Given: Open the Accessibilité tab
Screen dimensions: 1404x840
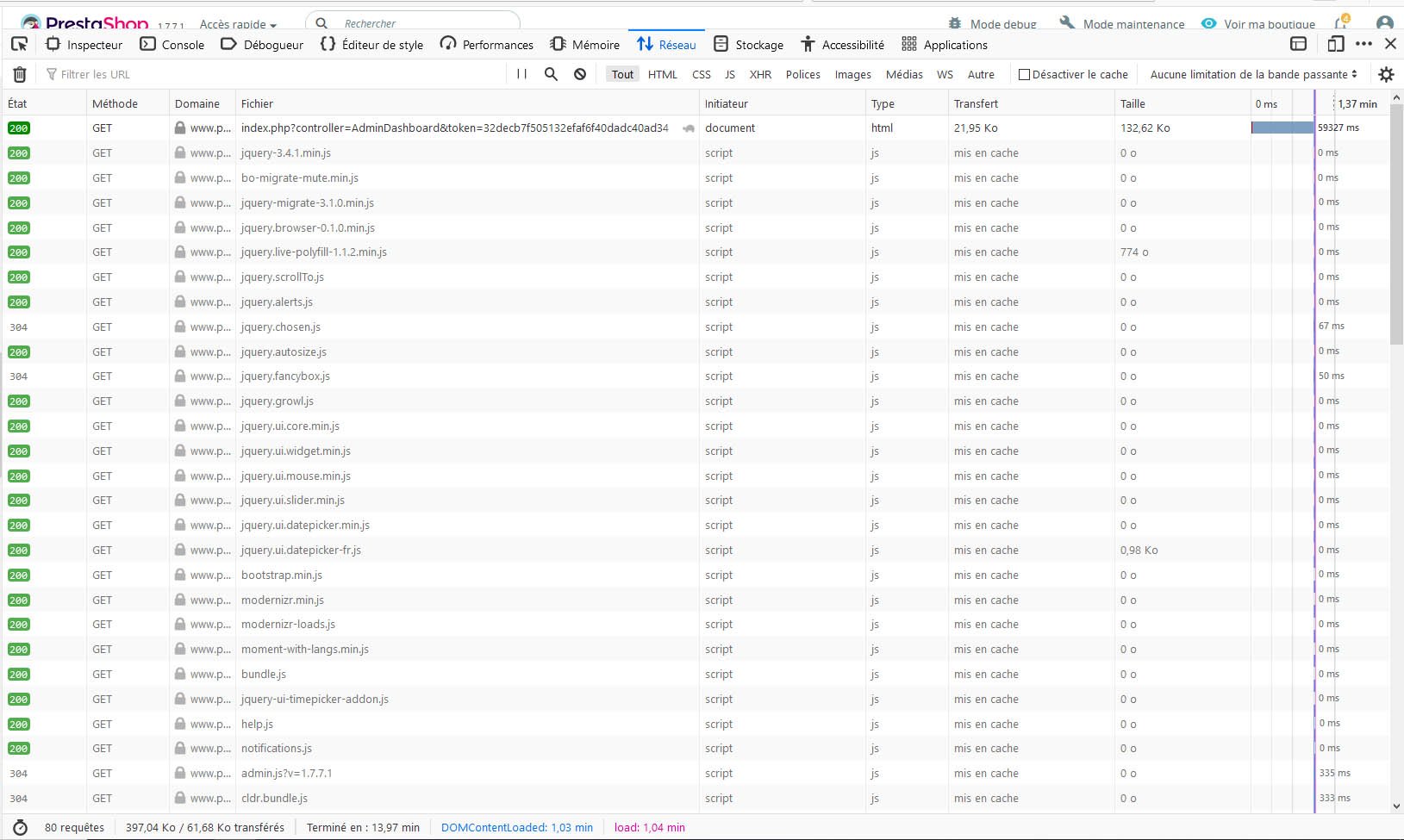Looking at the screenshot, I should pyautogui.click(x=842, y=45).
